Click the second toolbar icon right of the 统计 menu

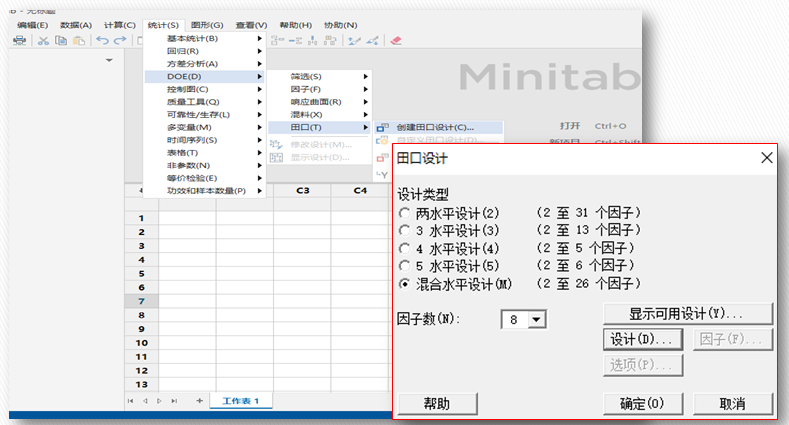tap(295, 41)
